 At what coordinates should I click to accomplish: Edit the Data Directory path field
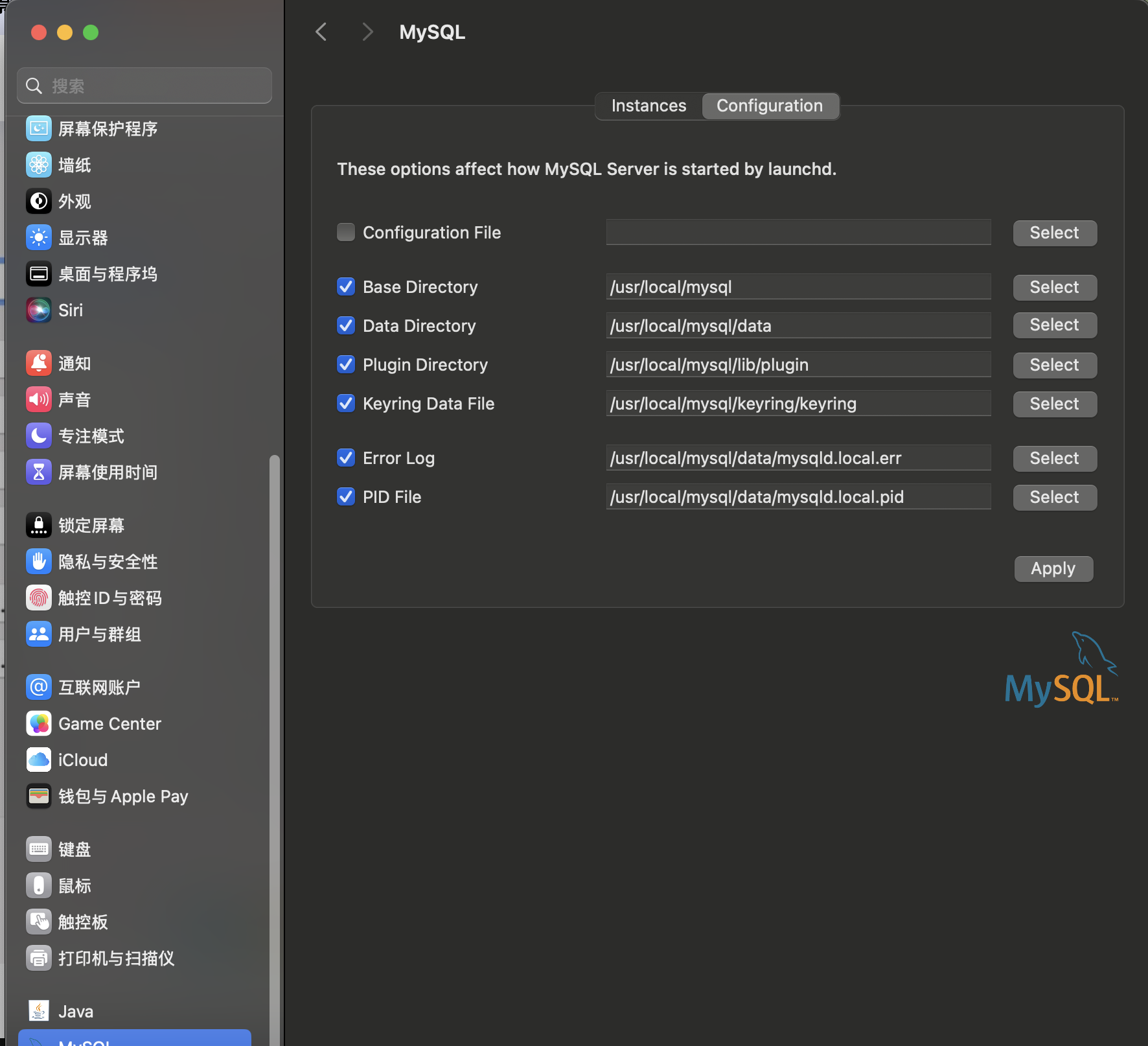[x=798, y=325]
